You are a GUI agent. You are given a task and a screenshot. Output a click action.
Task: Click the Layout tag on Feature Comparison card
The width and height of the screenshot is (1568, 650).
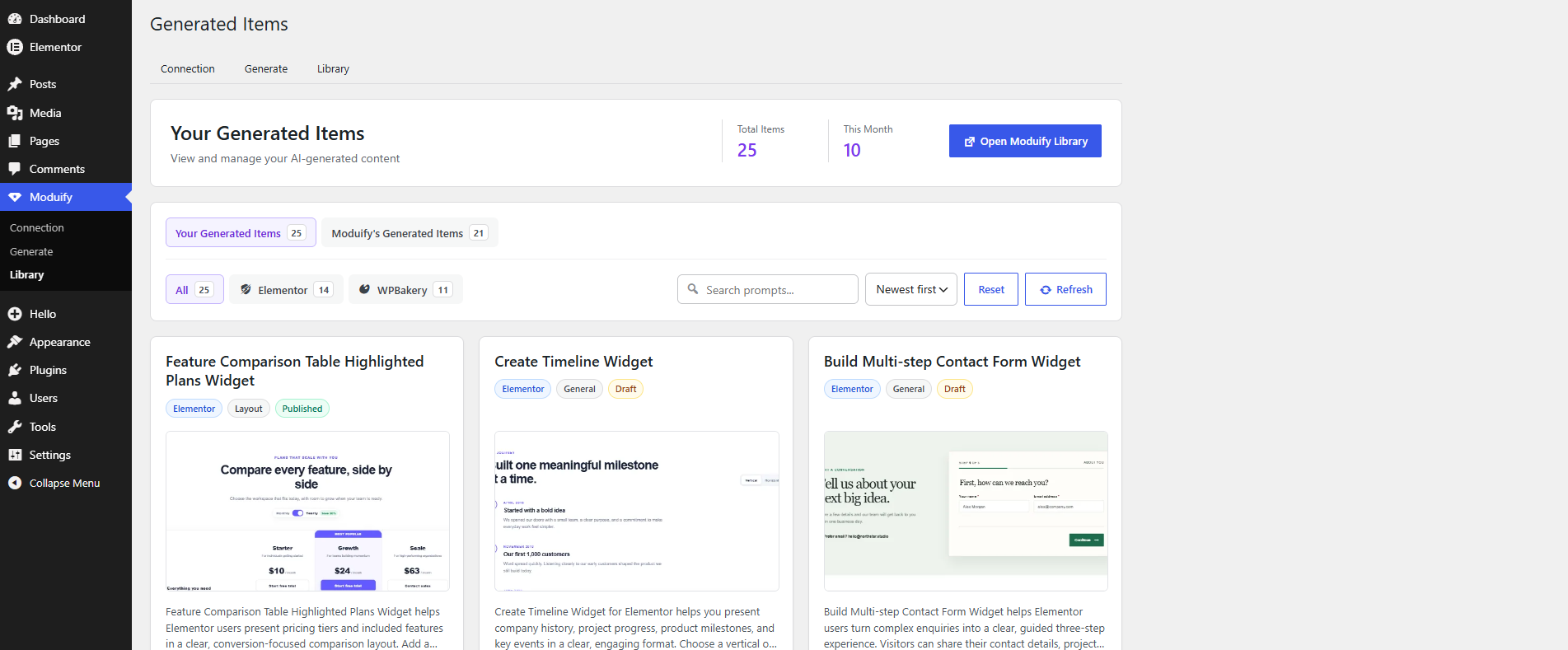click(249, 409)
